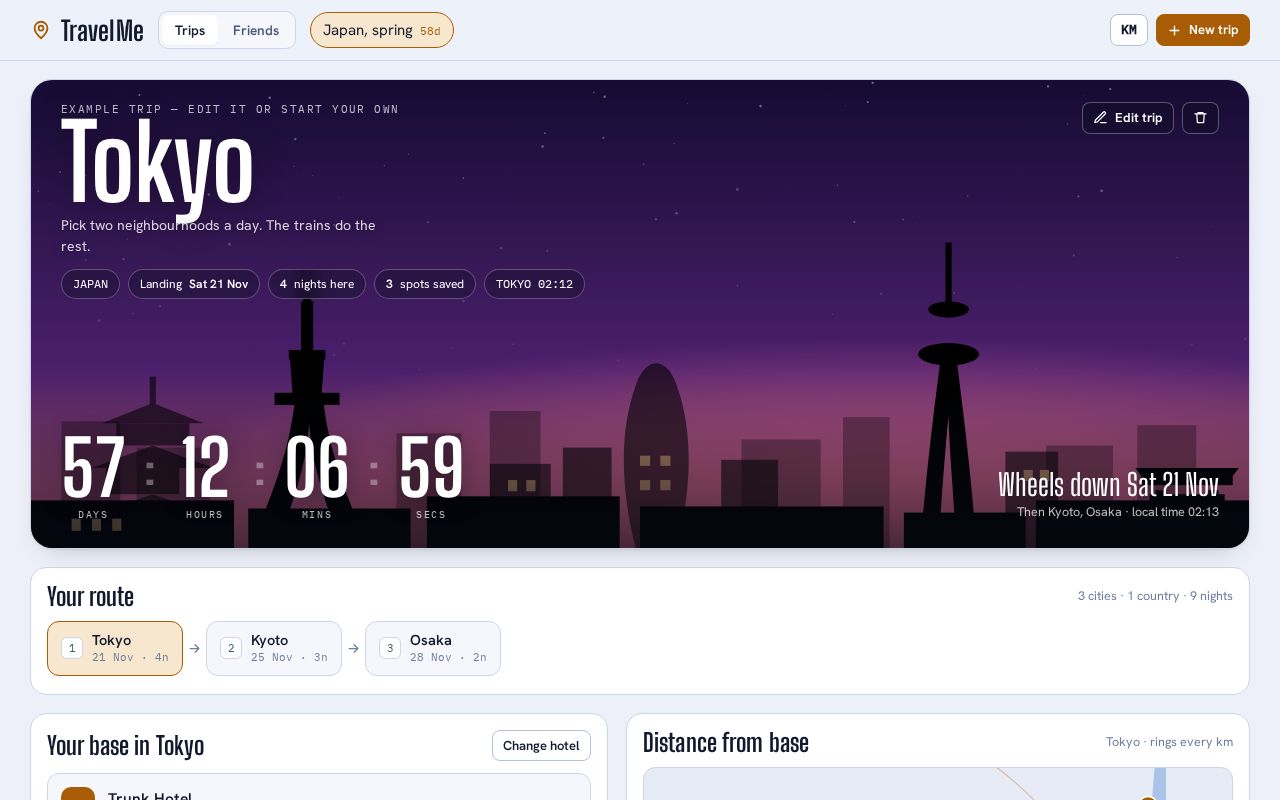Select the Kyoto route stop
The image size is (1280, 800).
tap(274, 648)
